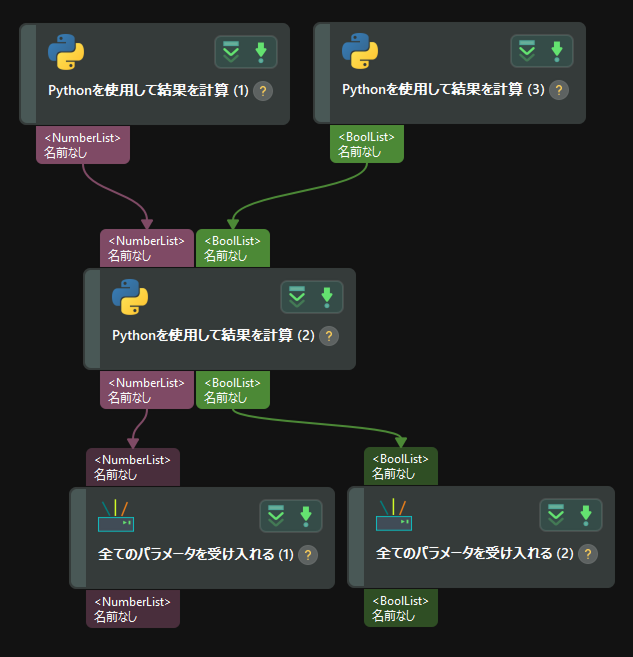
Task: Click double-chevron icon on Python step (1)
Action: pyautogui.click(x=231, y=52)
